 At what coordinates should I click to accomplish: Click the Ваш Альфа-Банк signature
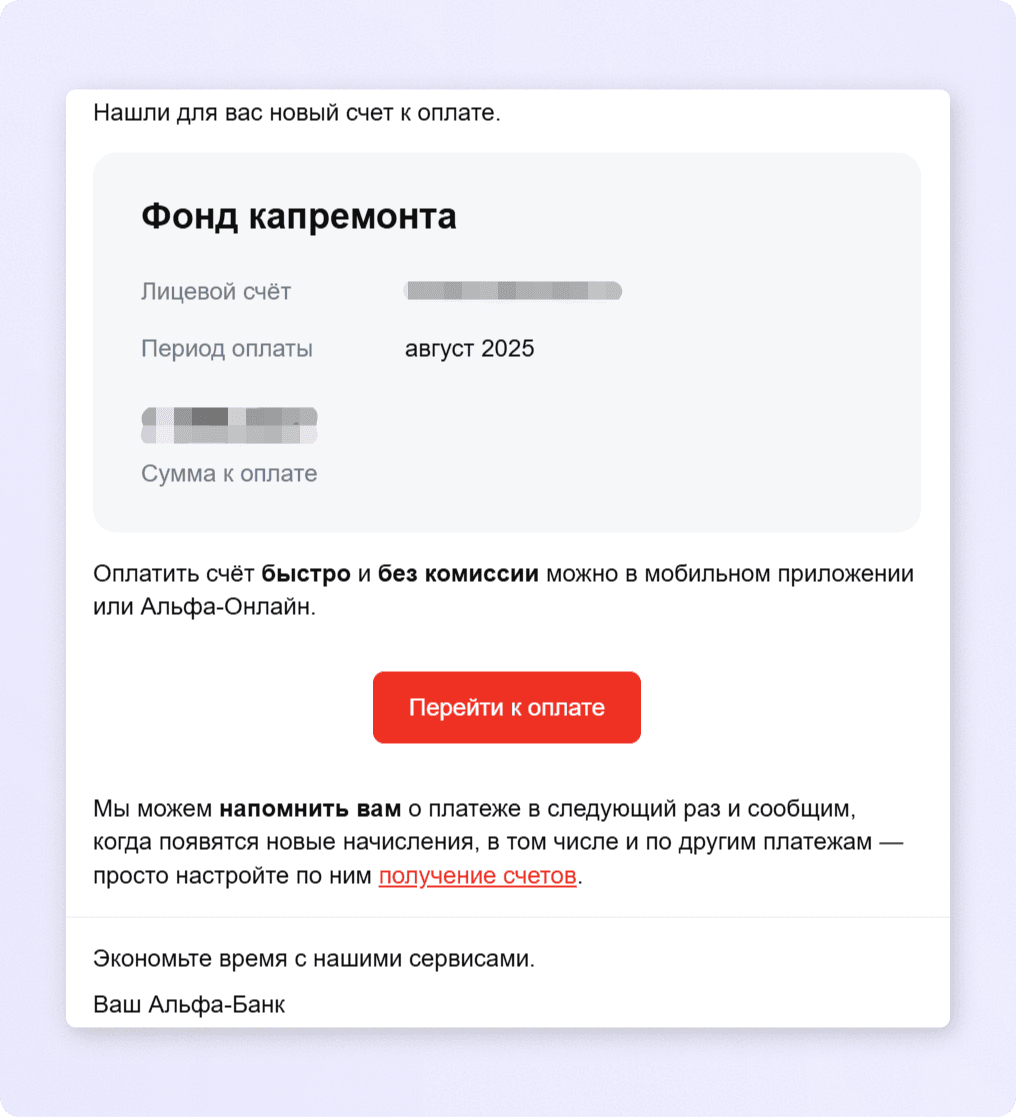[x=189, y=1004]
